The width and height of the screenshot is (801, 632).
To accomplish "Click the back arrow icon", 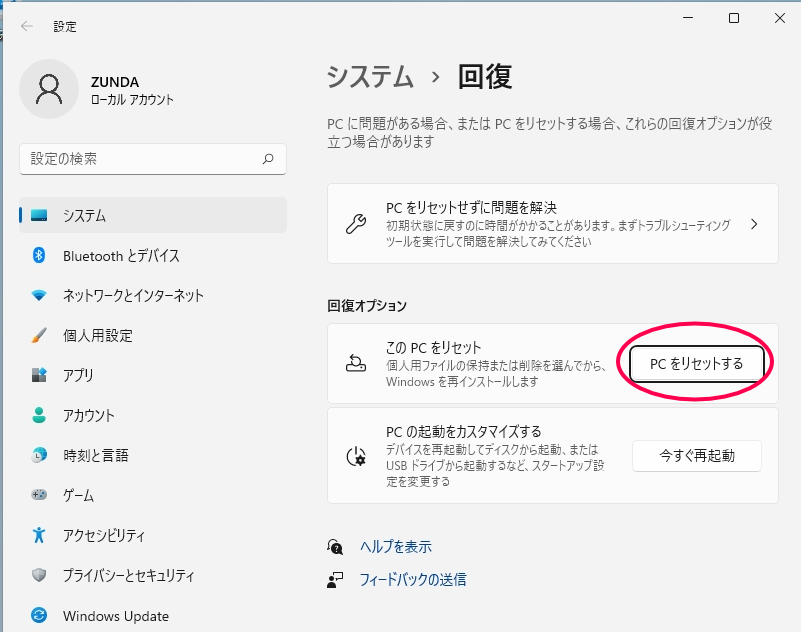I will tap(27, 26).
